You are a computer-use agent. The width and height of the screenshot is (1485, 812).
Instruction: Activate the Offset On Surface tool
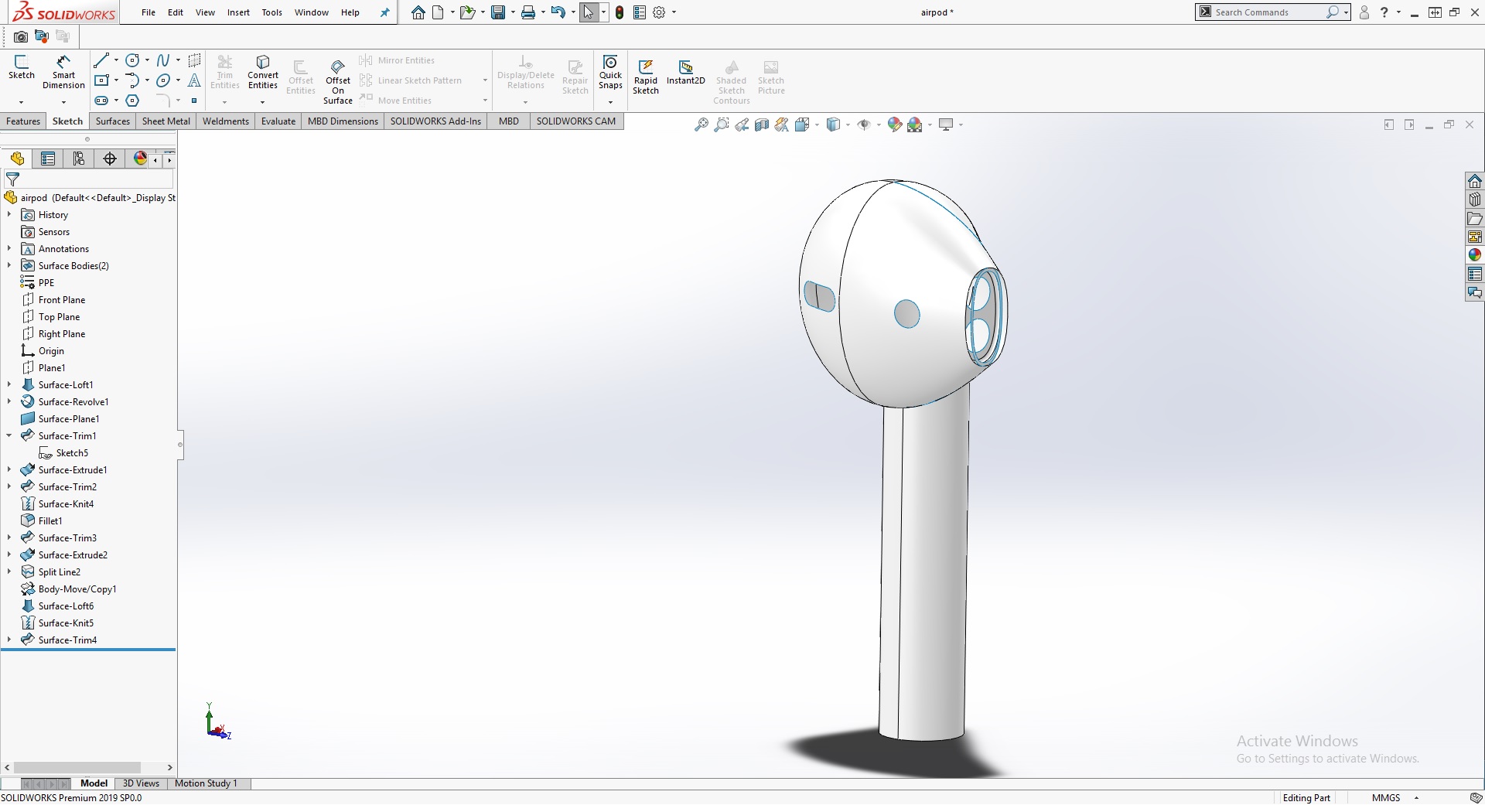point(338,80)
